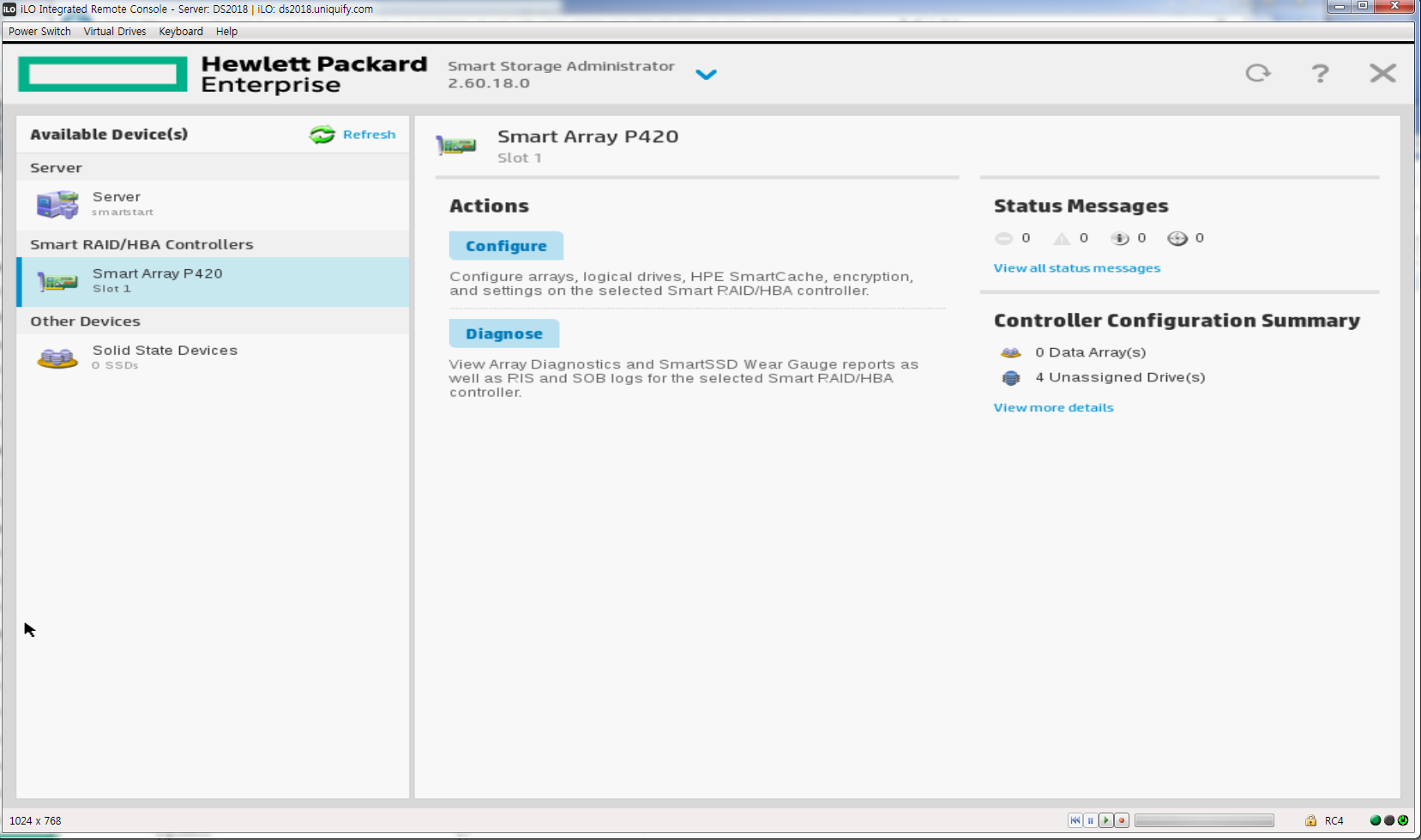Click the red record button in status bar

click(1121, 820)
